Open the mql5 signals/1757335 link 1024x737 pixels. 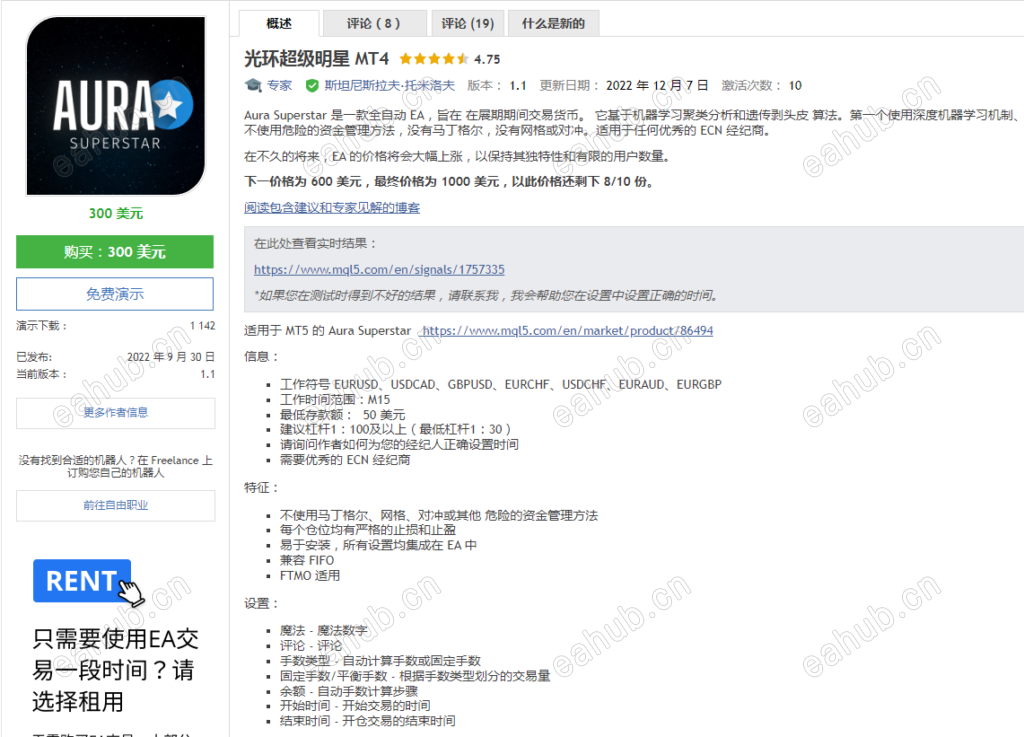tap(379, 270)
